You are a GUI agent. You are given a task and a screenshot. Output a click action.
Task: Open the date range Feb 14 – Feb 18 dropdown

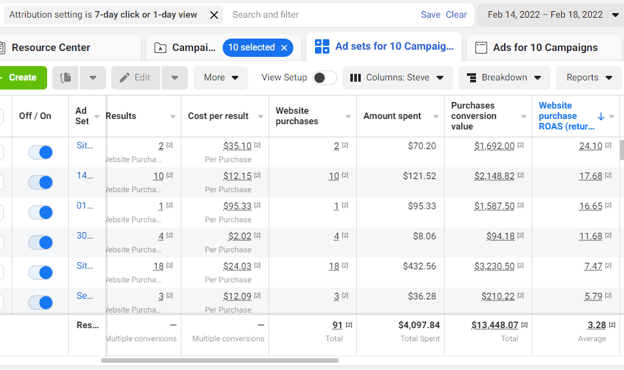(550, 15)
